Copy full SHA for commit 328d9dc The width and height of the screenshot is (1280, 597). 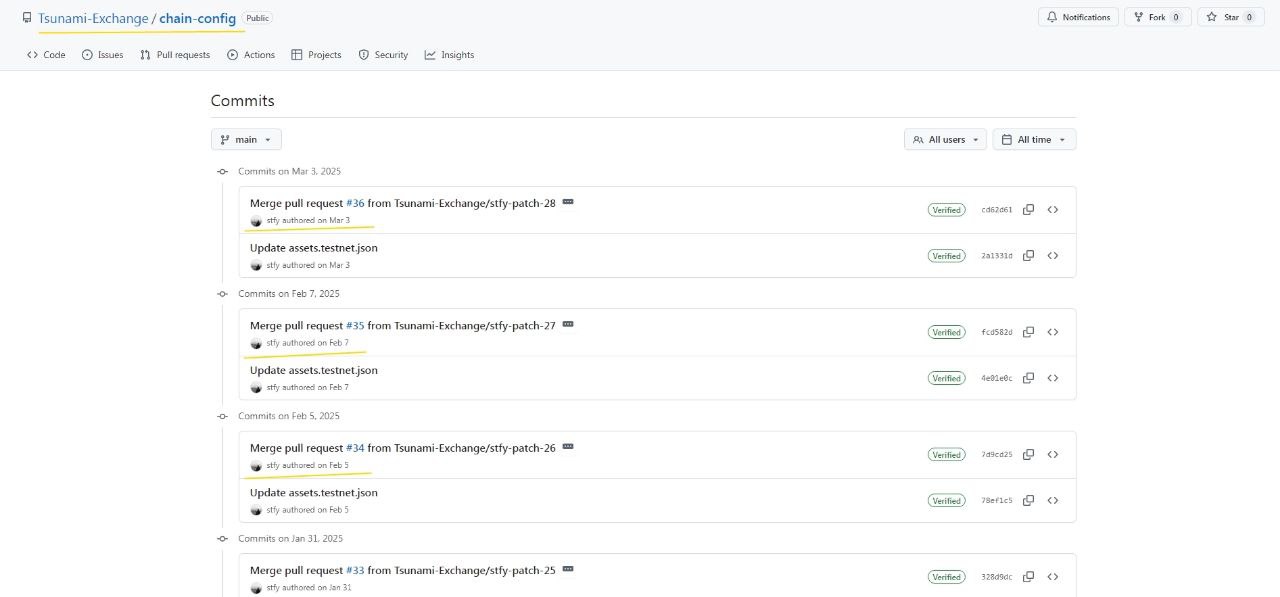pyautogui.click(x=1028, y=577)
